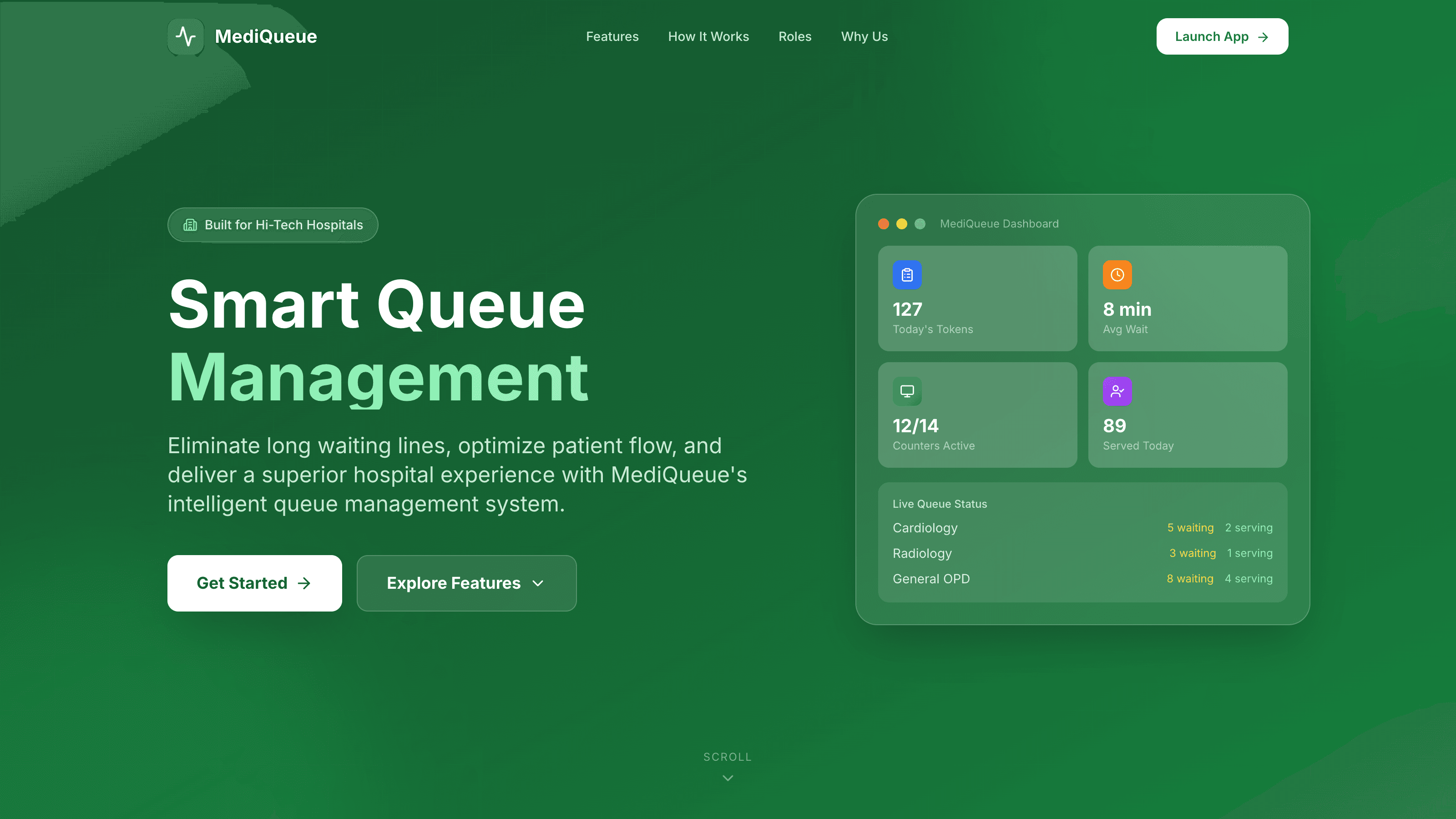Click the MediQueue brand name
The image size is (1456, 819).
pos(266,37)
